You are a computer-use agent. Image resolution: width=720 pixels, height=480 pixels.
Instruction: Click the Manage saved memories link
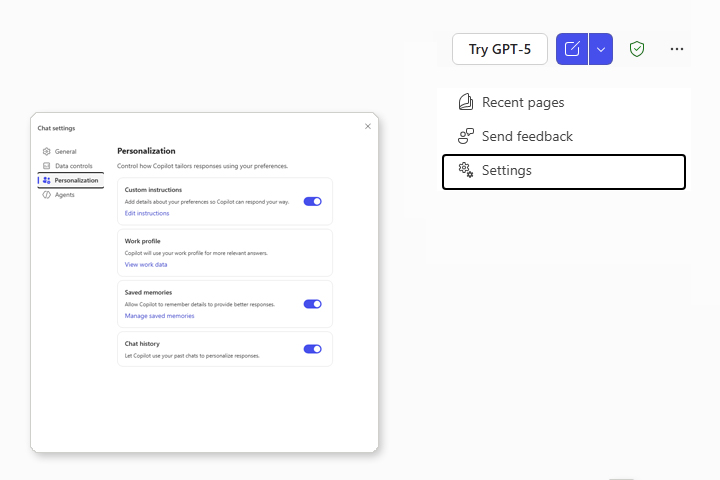pyautogui.click(x=159, y=316)
